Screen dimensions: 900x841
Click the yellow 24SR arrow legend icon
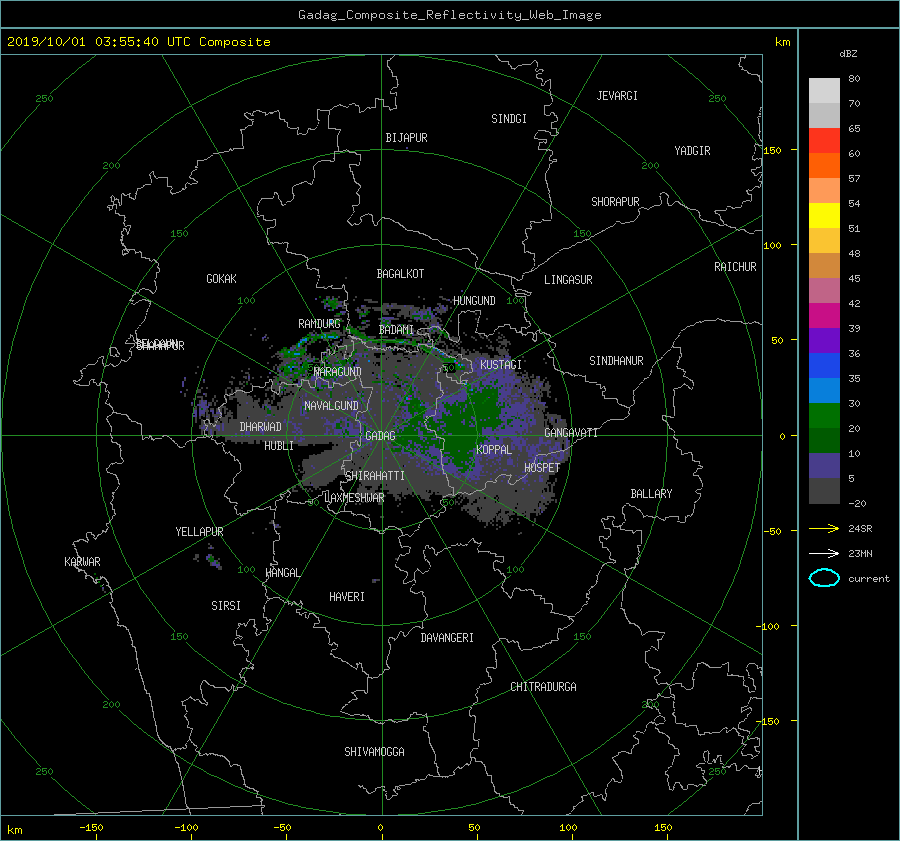coord(824,528)
